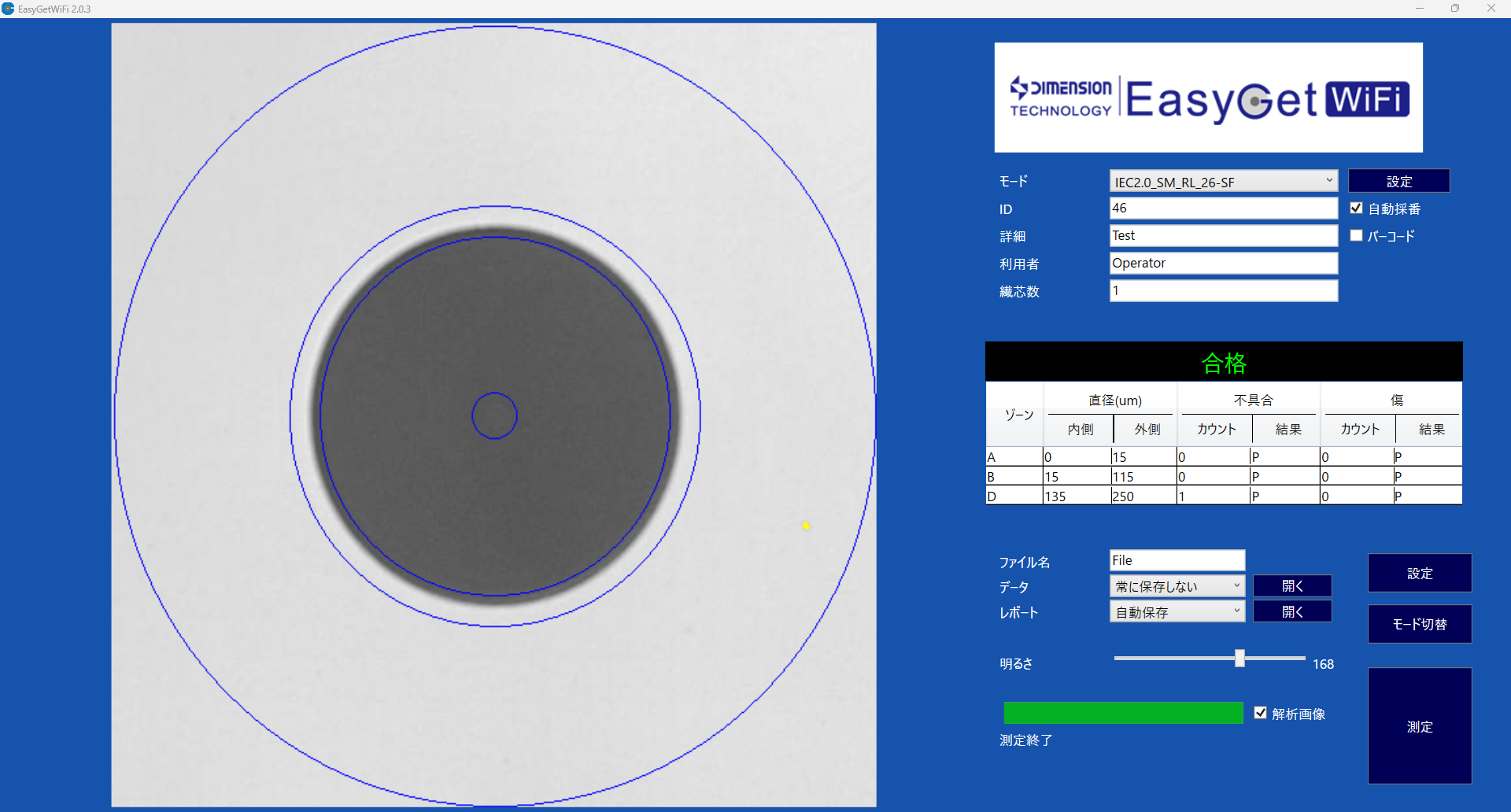Click the モード切替 button
This screenshot has width=1511, height=812.
coord(1419,624)
